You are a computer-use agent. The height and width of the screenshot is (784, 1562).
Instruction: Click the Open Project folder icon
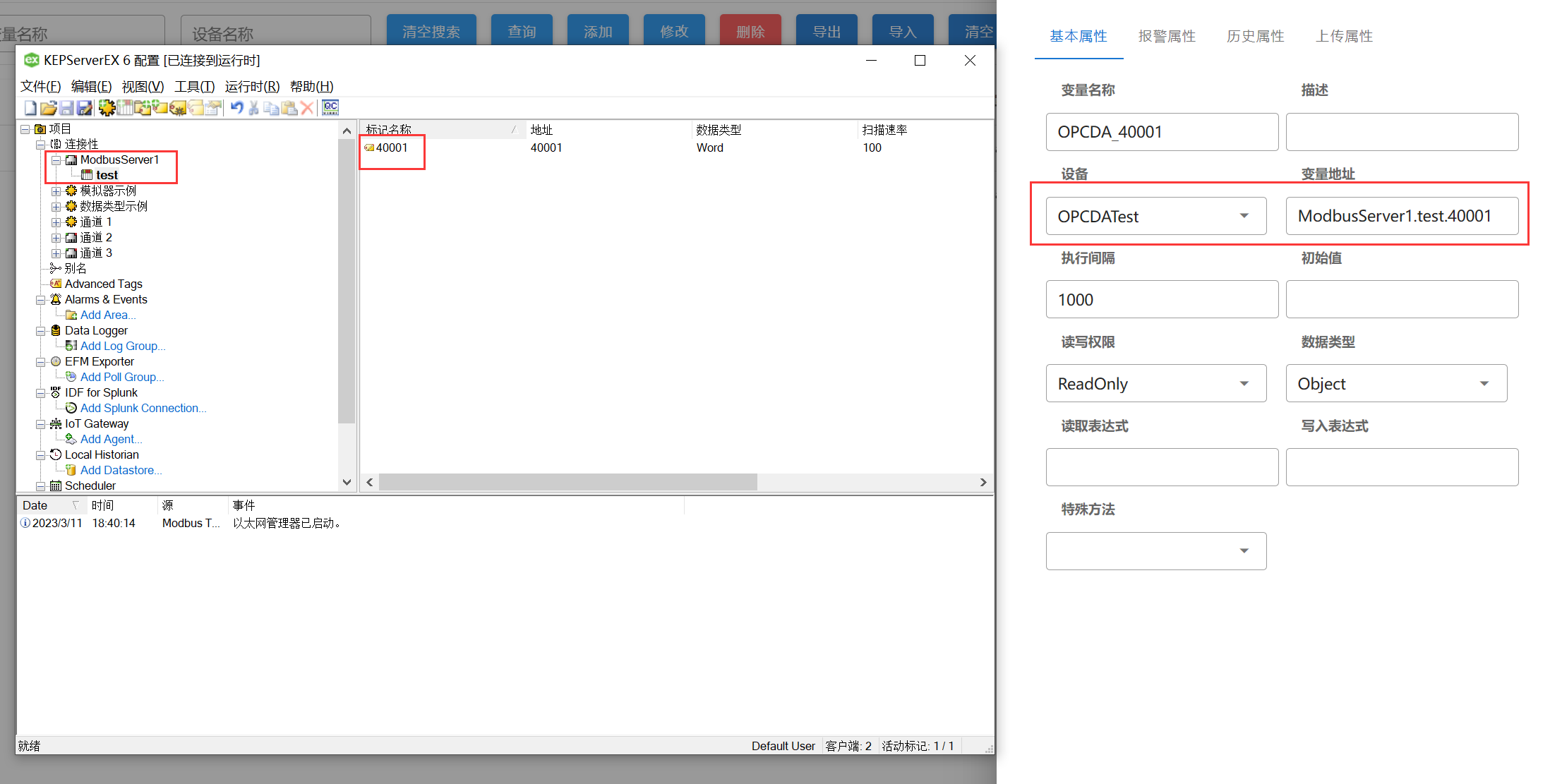(48, 108)
